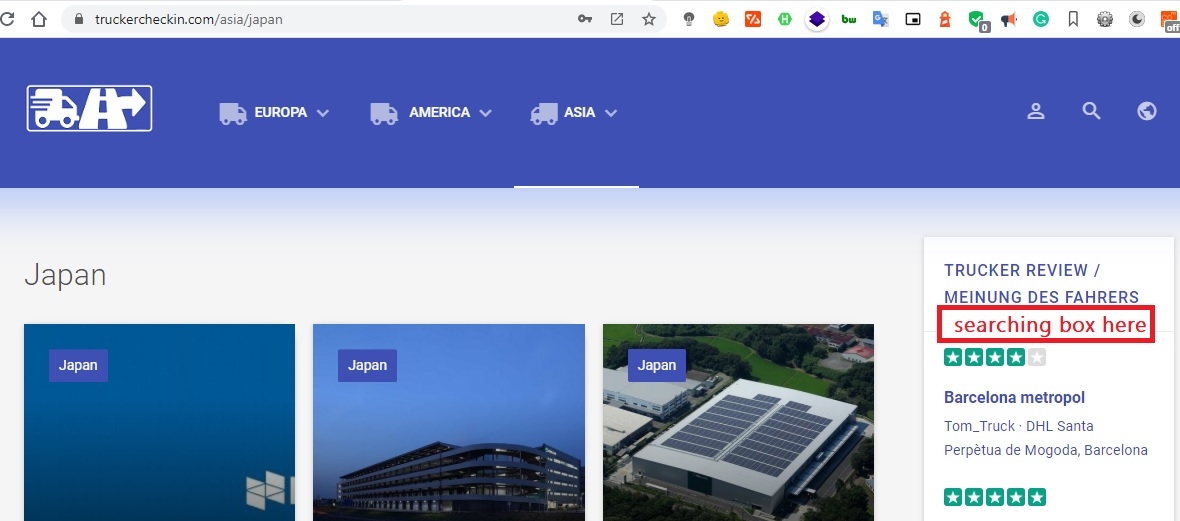Image resolution: width=1180 pixels, height=521 pixels.
Task: Select the ASIA menu item
Action: [x=579, y=112]
